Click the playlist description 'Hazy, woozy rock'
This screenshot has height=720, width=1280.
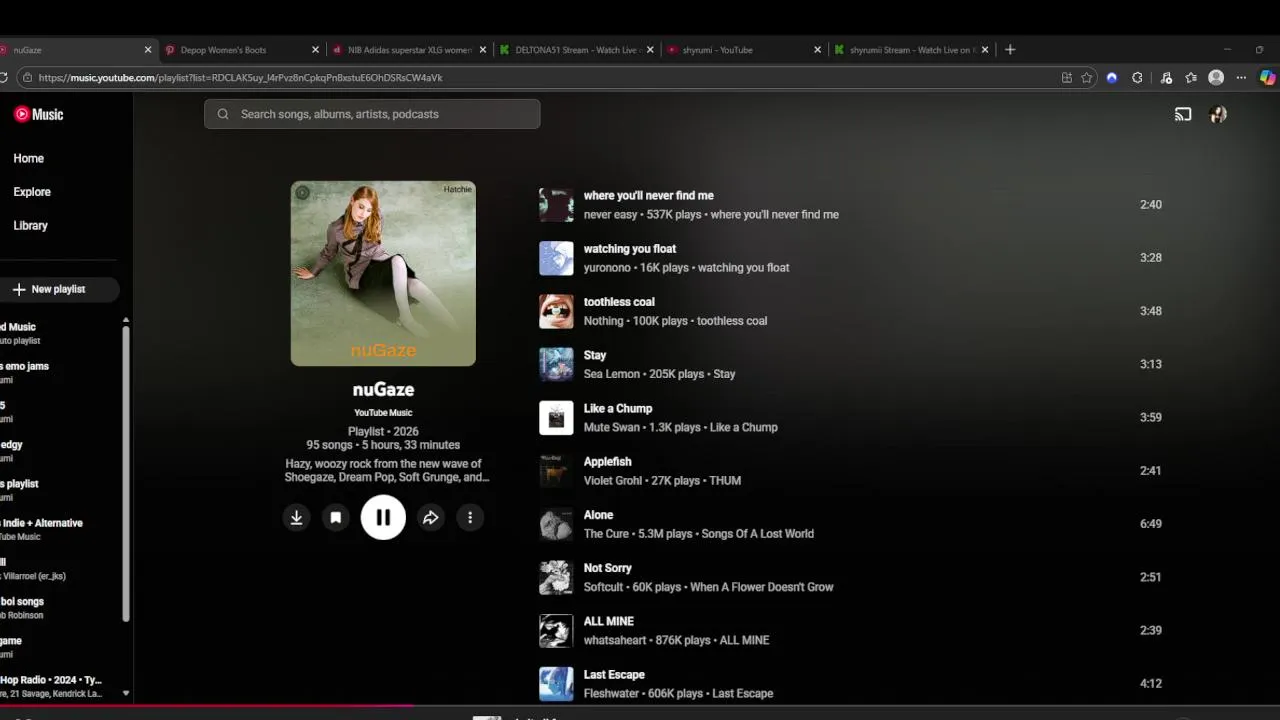[387, 470]
